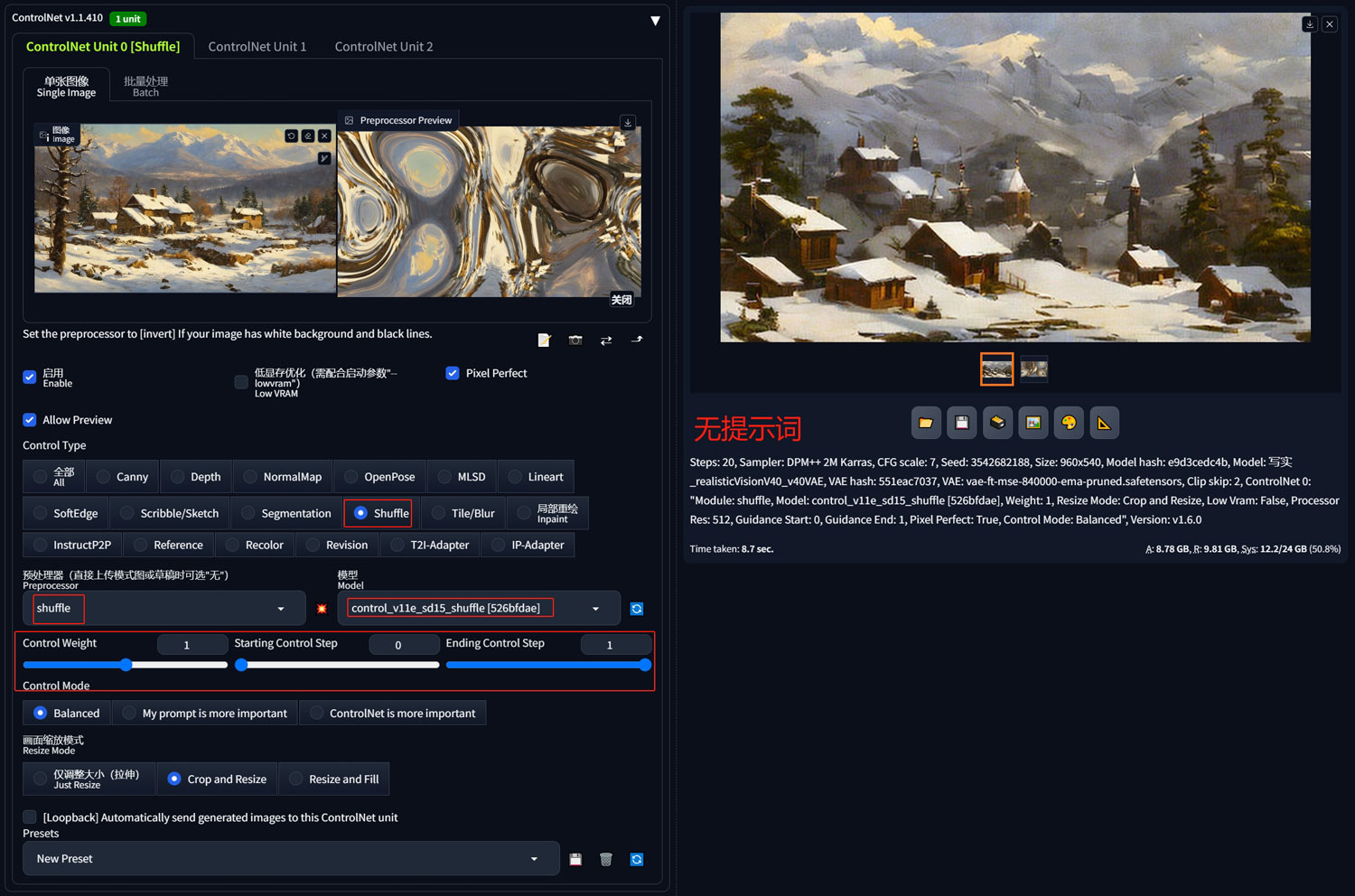Select the Single Image tab
This screenshot has width=1355, height=896.
point(66,86)
